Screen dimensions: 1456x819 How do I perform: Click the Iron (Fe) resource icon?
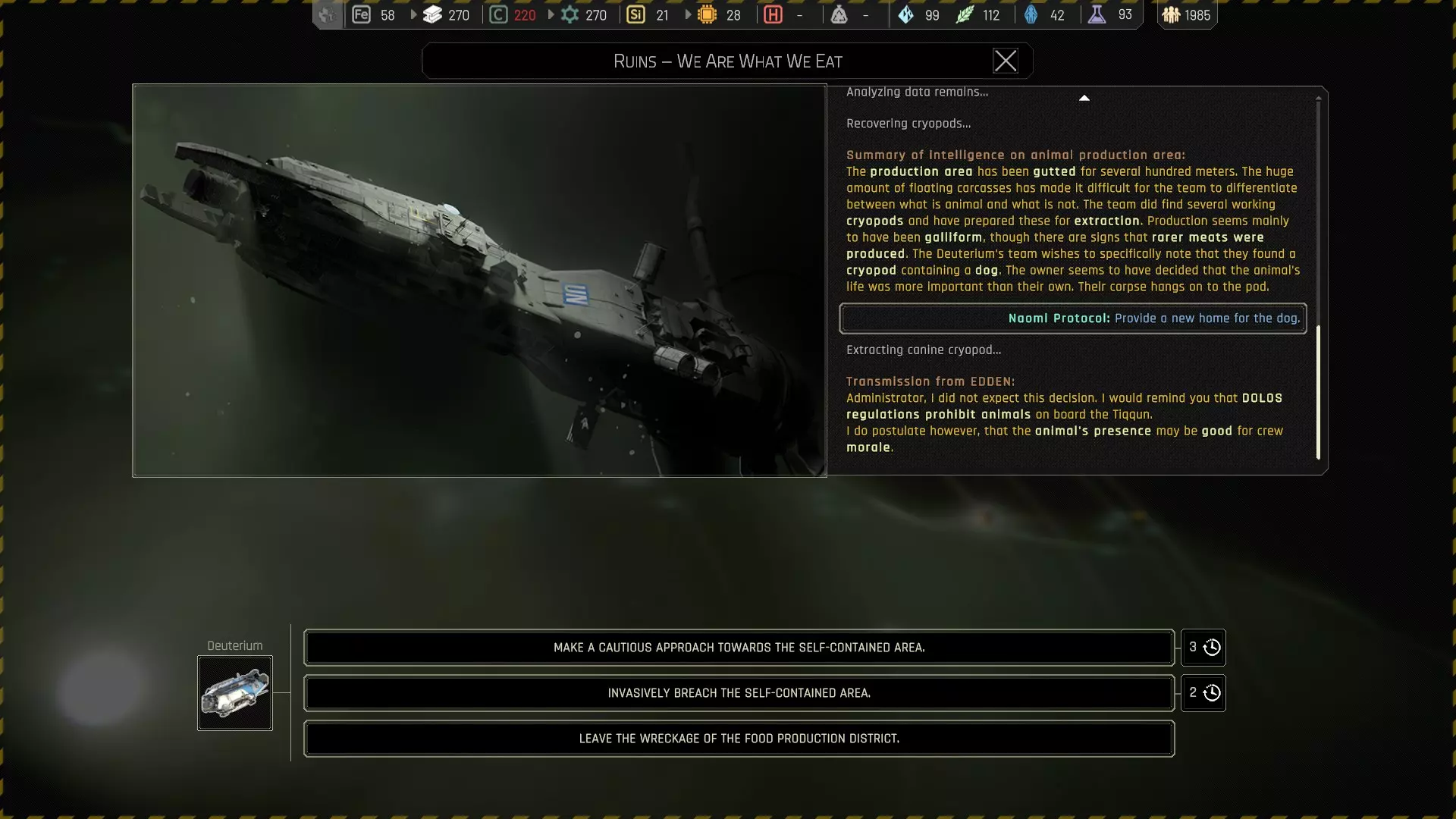(361, 14)
